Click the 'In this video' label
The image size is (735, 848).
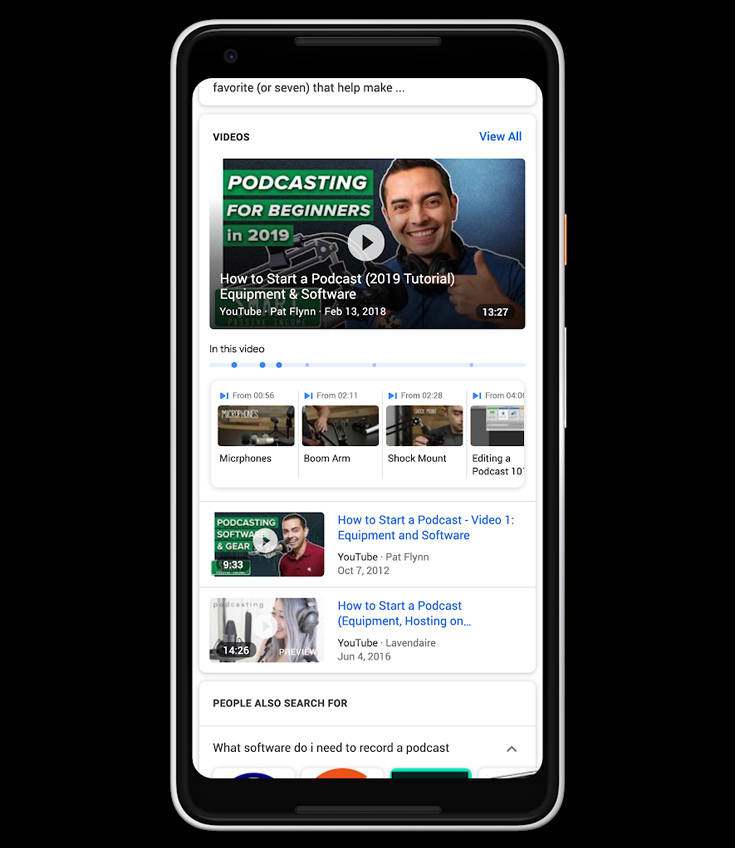pyautogui.click(x=237, y=349)
